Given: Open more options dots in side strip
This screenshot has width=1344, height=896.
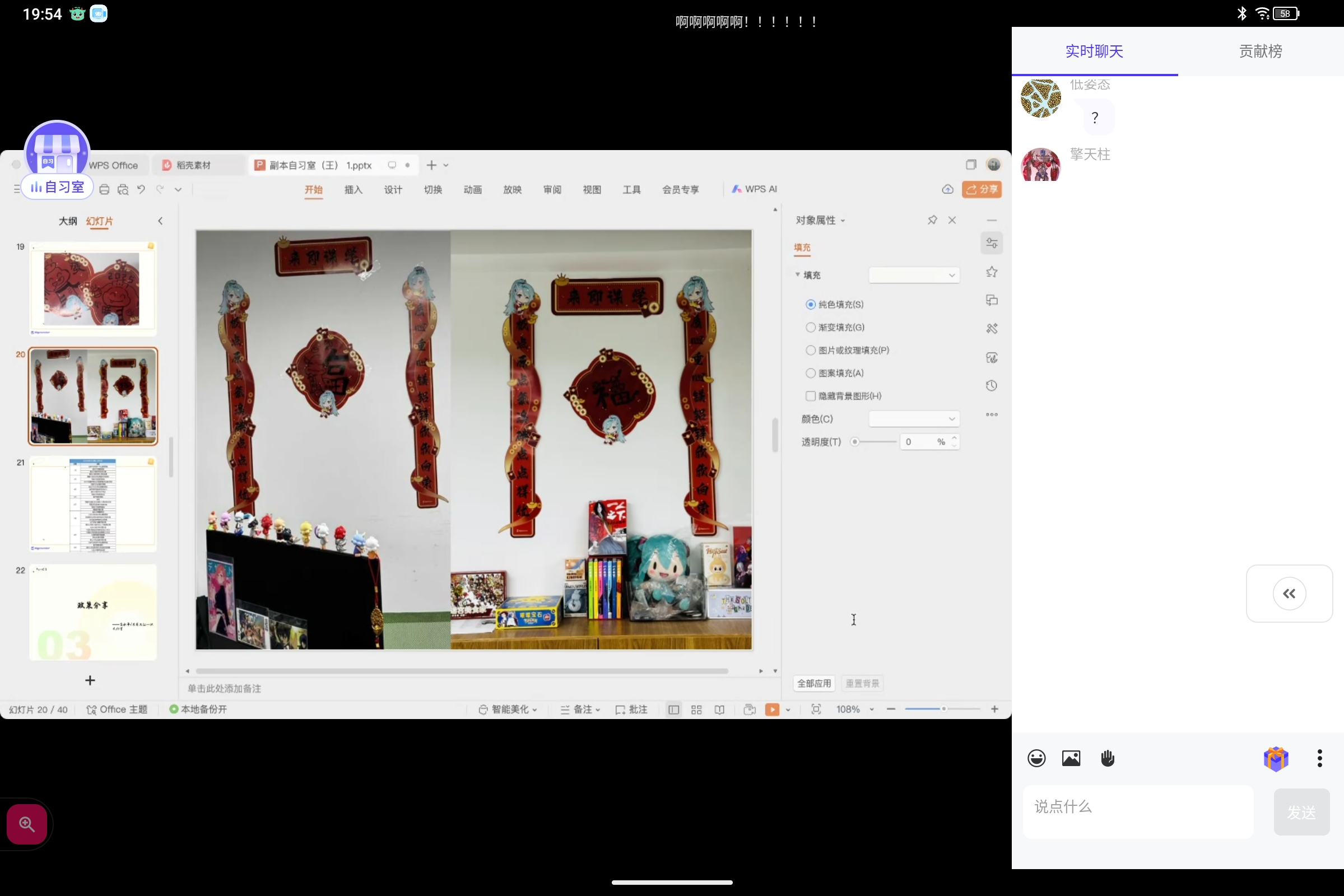Looking at the screenshot, I should (991, 414).
